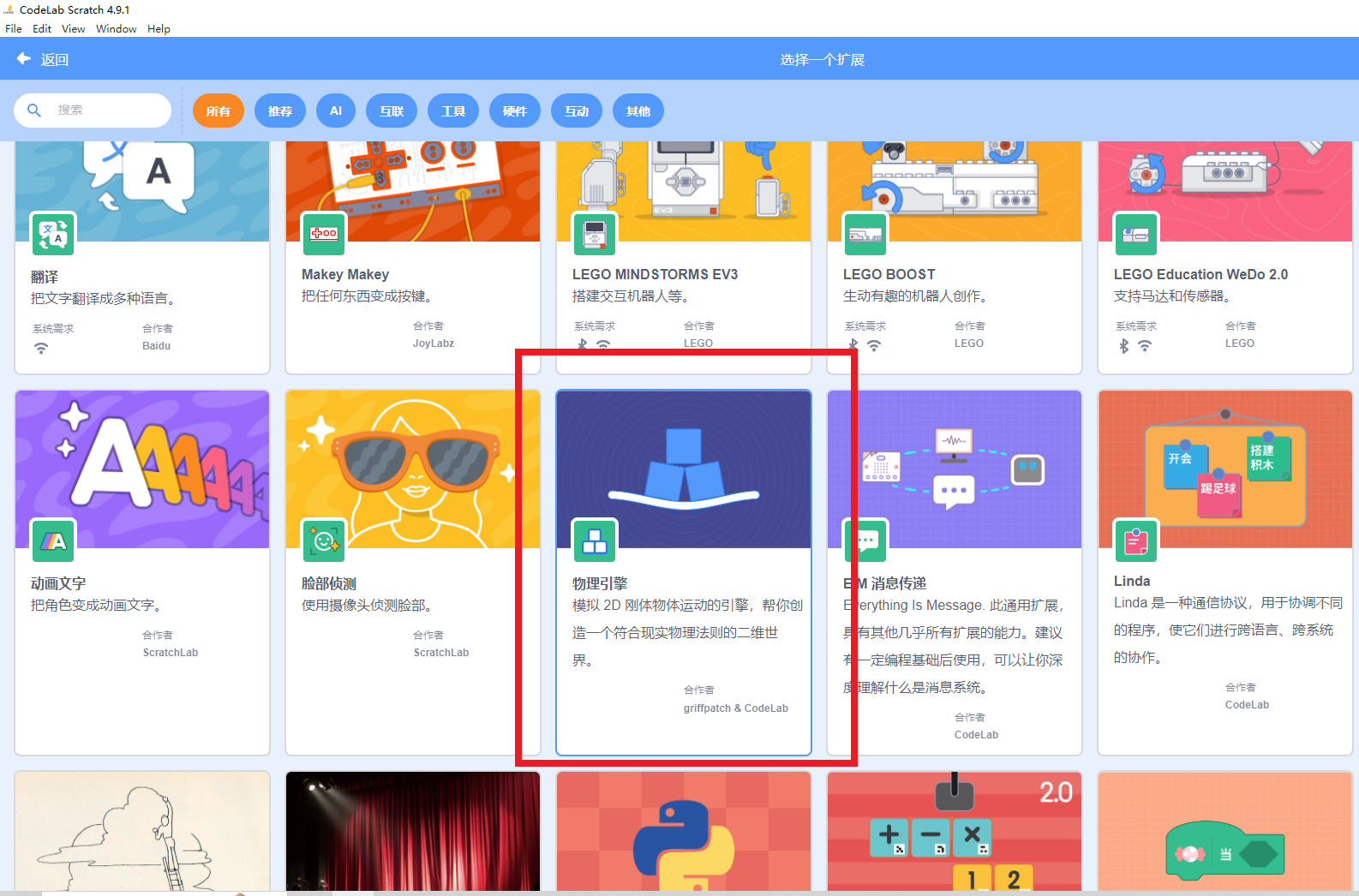Open the Edit menu
The width and height of the screenshot is (1359, 896).
(42, 28)
